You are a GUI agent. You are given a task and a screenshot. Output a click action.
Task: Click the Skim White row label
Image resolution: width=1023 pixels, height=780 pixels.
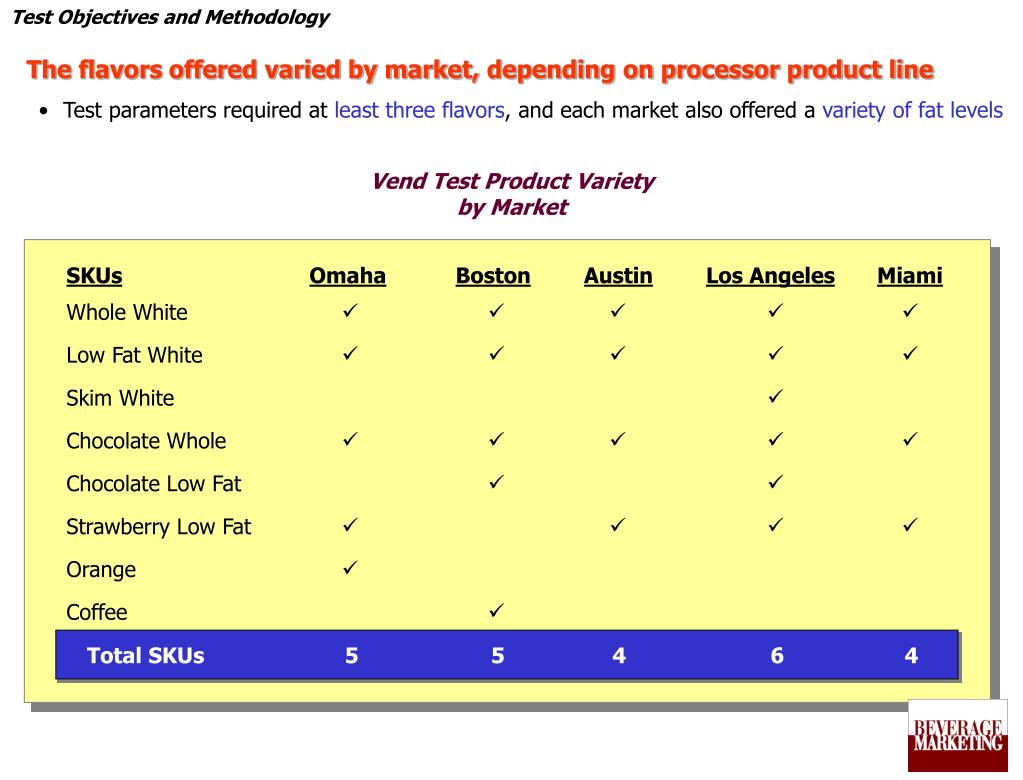[120, 398]
